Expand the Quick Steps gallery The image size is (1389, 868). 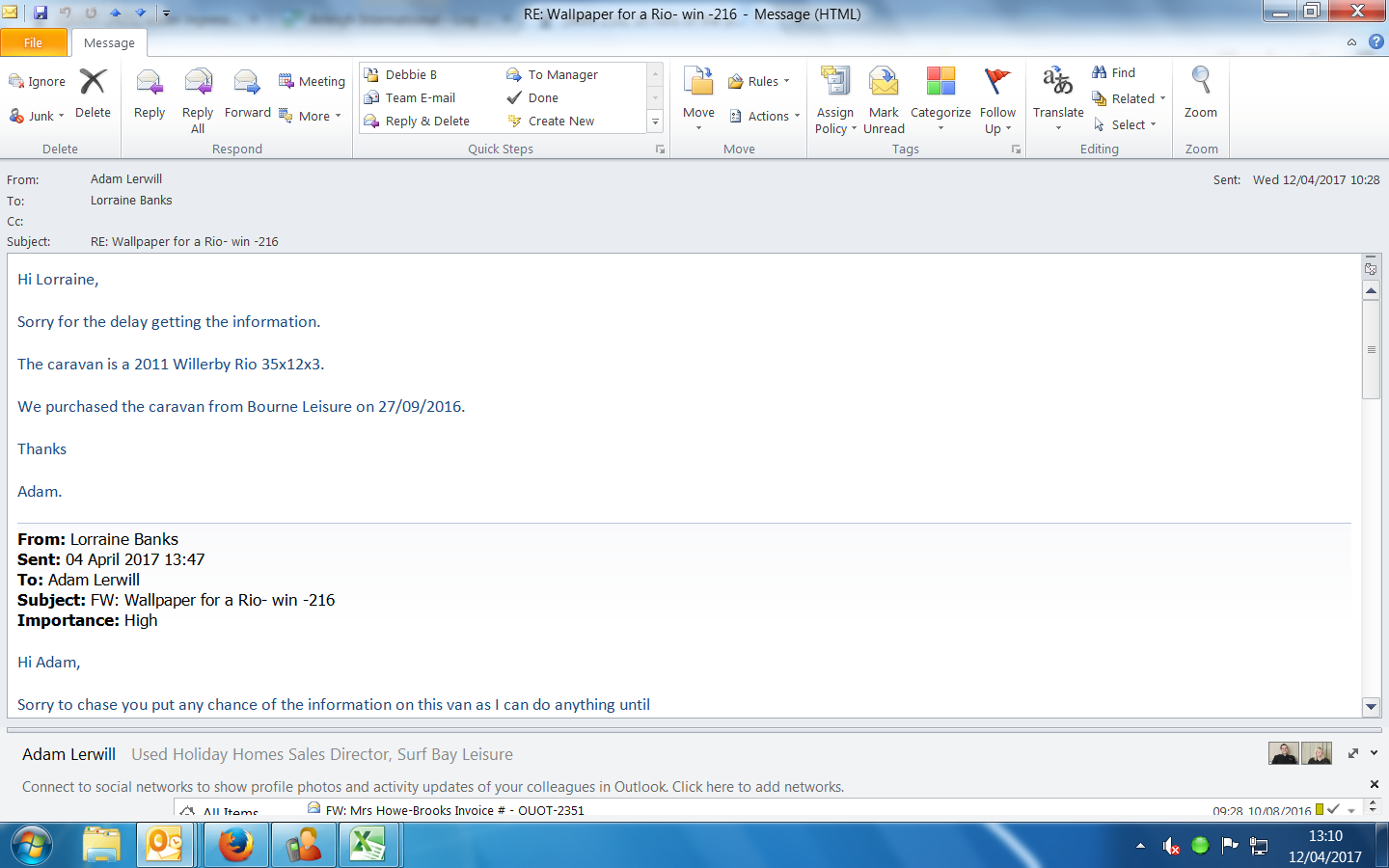tap(656, 122)
